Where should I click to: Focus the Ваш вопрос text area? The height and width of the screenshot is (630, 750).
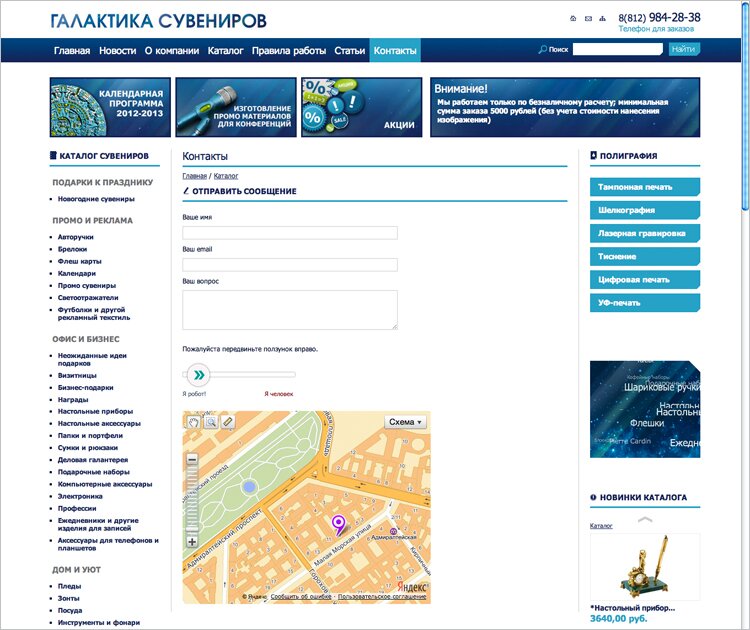[290, 310]
